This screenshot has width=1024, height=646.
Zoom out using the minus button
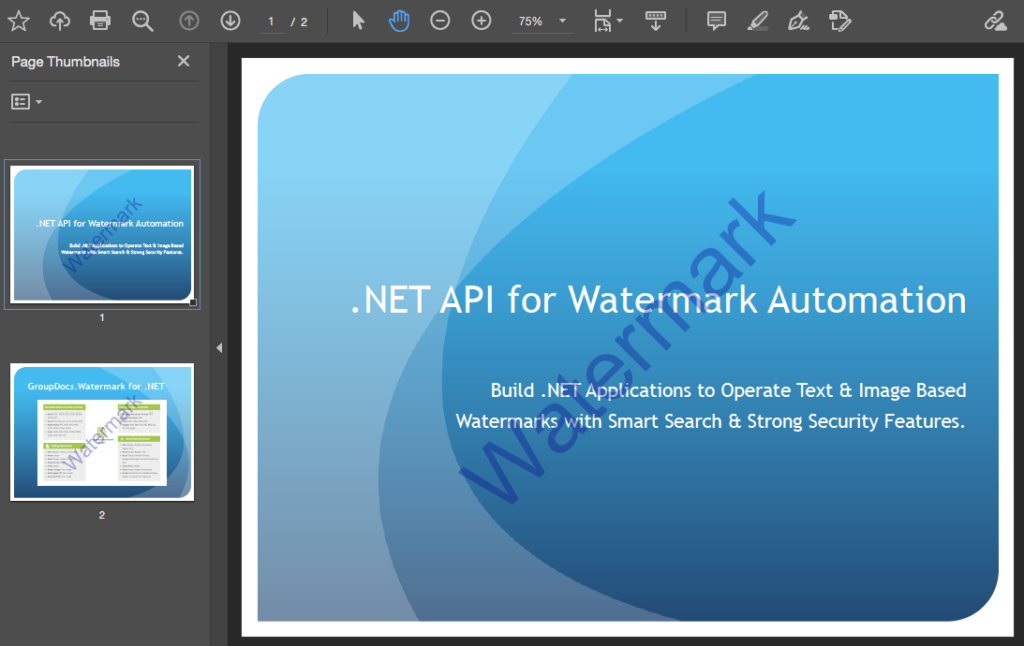coord(440,20)
